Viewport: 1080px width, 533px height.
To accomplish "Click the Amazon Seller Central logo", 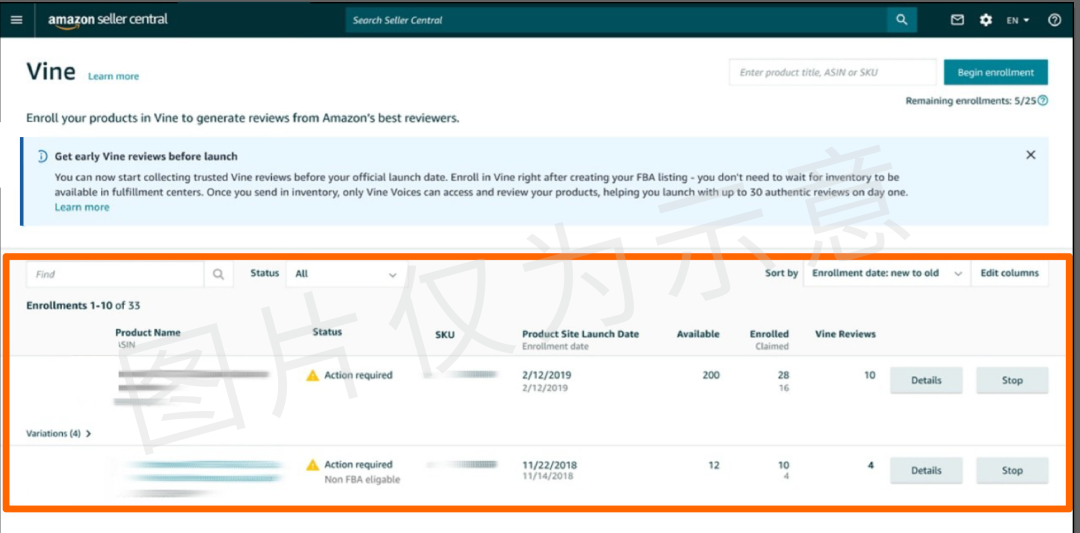I will [108, 20].
